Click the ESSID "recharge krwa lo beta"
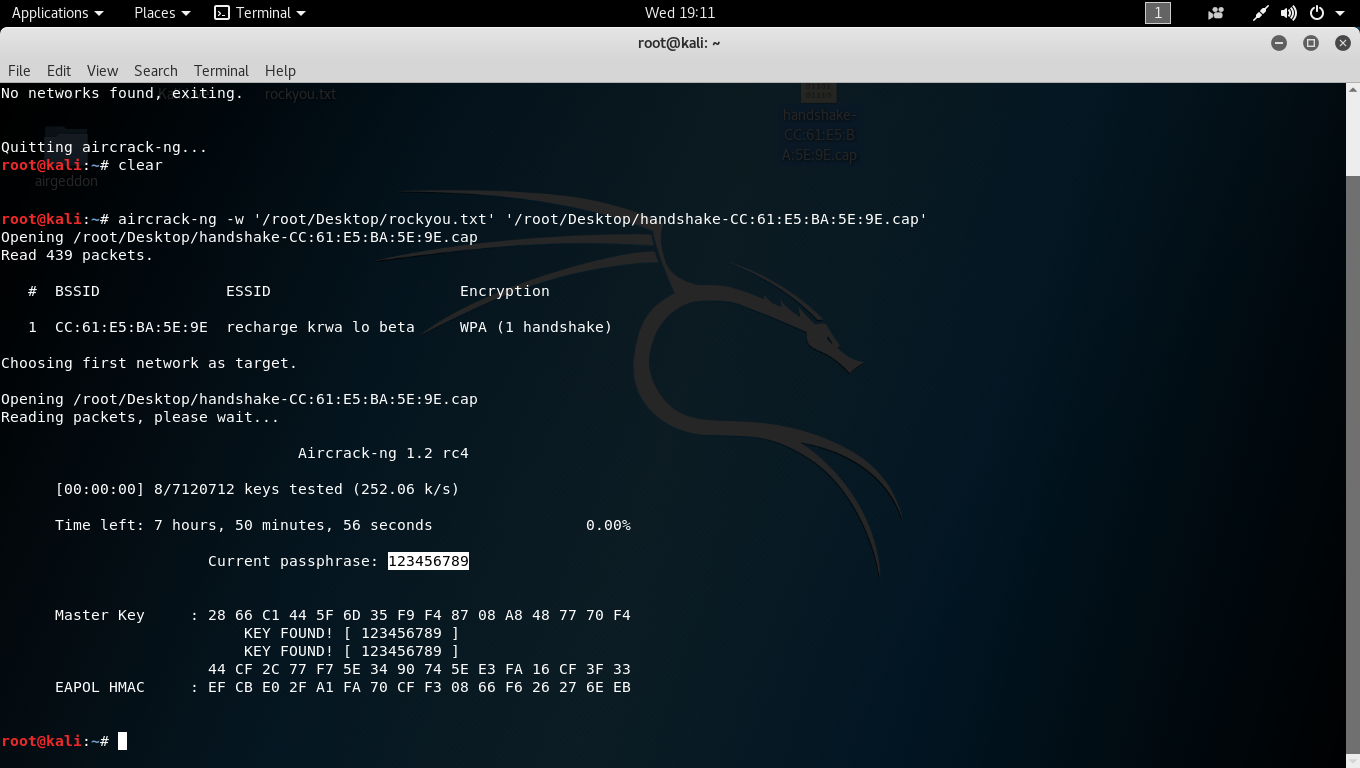 click(320, 327)
